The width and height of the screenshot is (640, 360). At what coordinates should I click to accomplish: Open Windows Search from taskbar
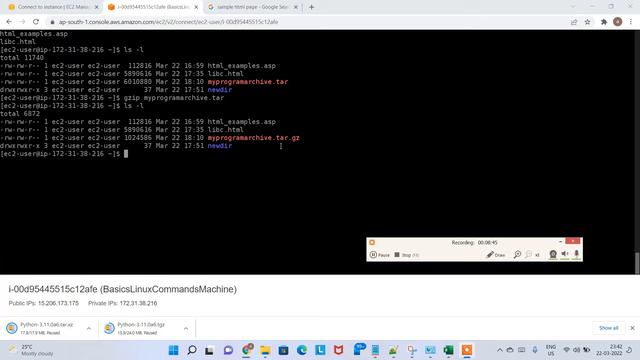[191, 350]
